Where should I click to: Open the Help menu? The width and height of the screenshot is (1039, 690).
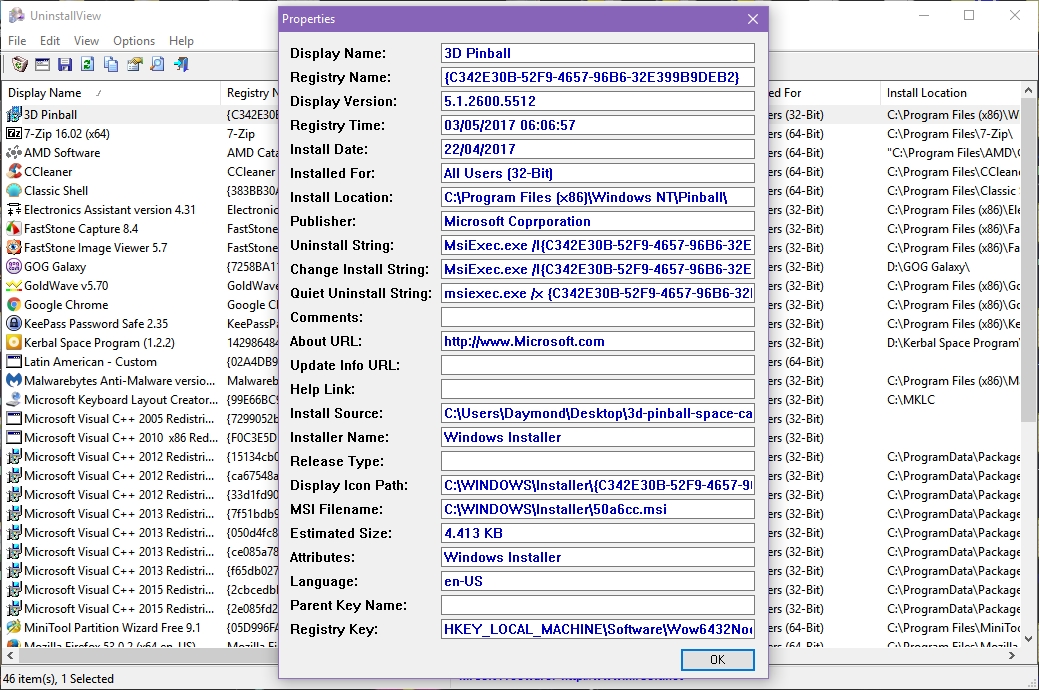pos(181,41)
